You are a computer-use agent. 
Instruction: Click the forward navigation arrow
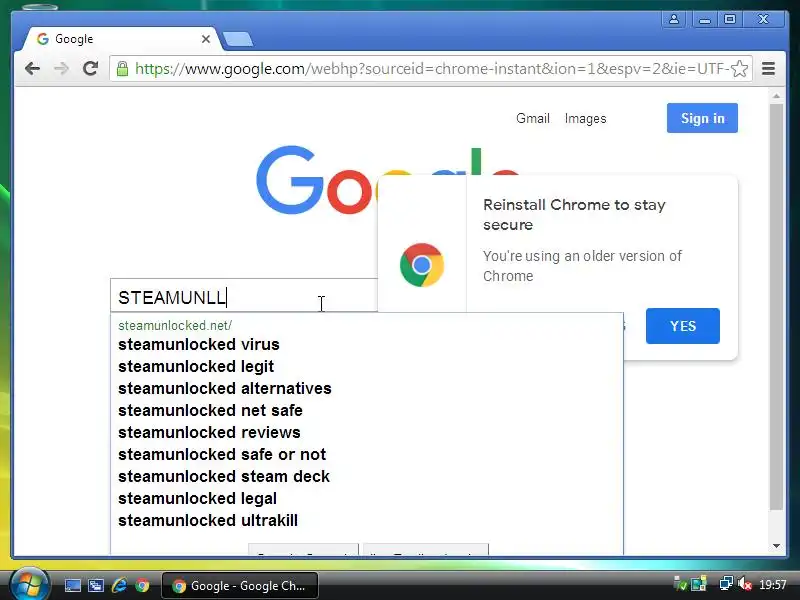(61, 68)
